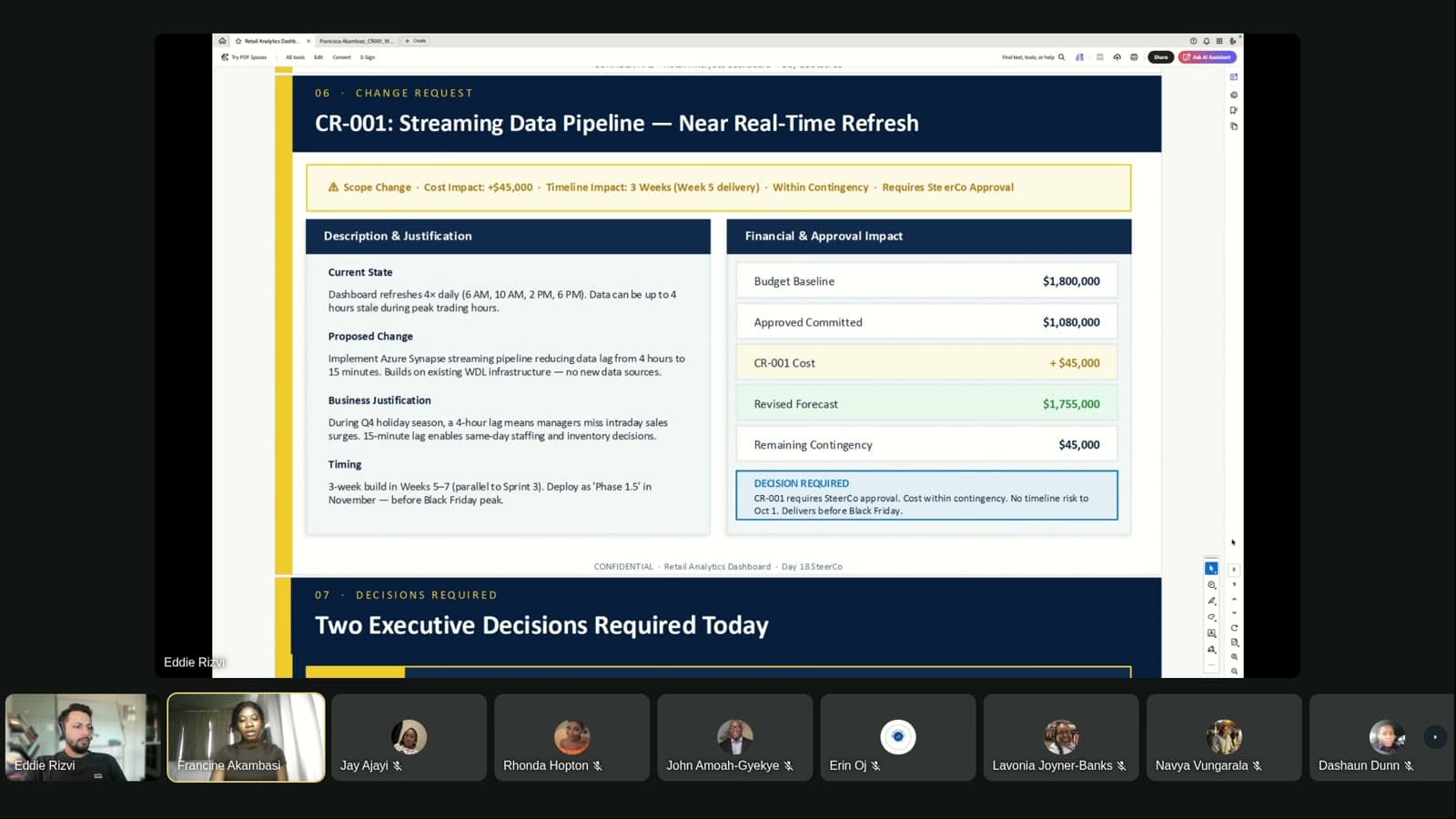This screenshot has width=1456, height=819.
Task: Show more participants using the arrow
Action: (1435, 737)
